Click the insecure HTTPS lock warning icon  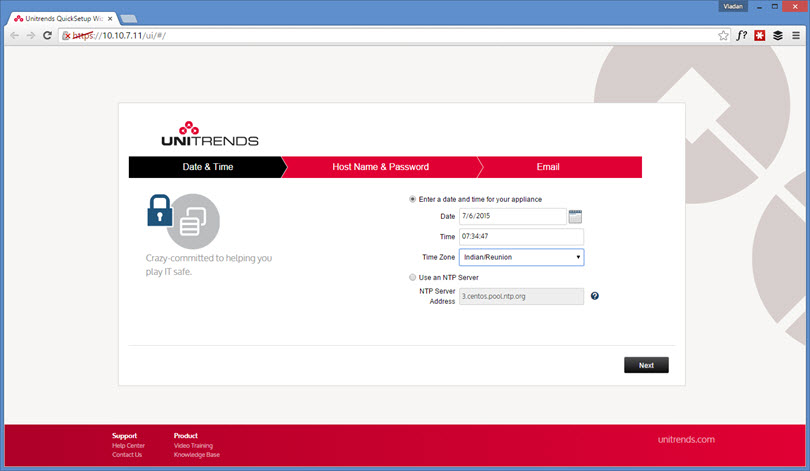66,36
